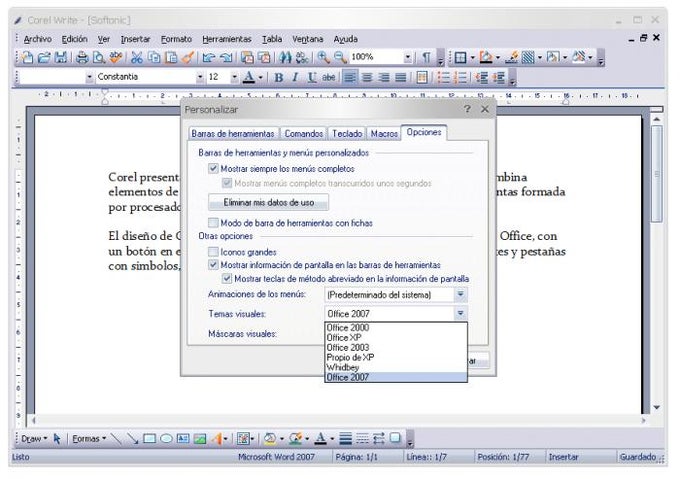Select 'Office 2000' theme from list
The width and height of the screenshot is (680, 479).
pyautogui.click(x=396, y=328)
